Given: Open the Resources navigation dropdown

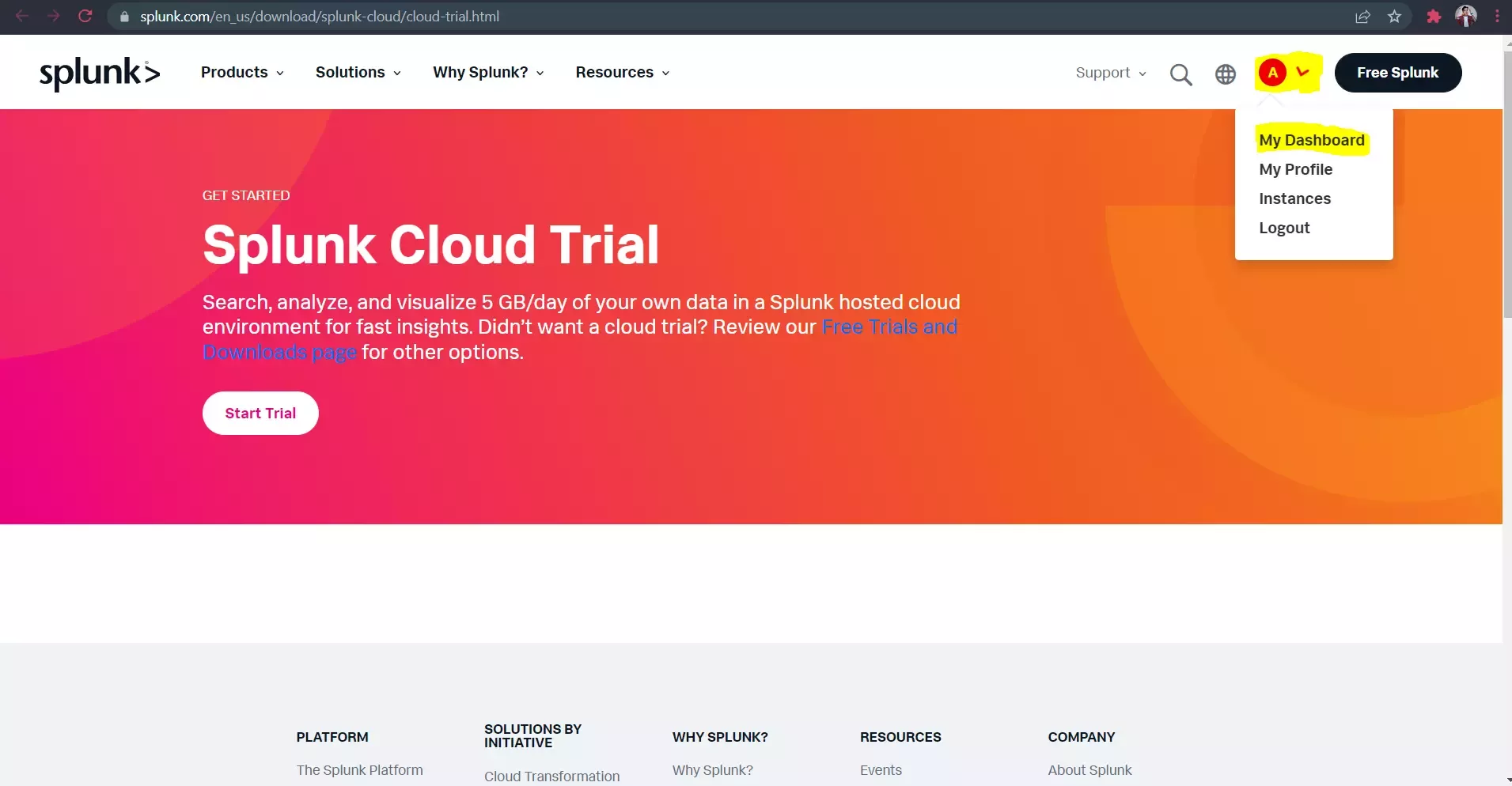Looking at the screenshot, I should click(x=623, y=73).
